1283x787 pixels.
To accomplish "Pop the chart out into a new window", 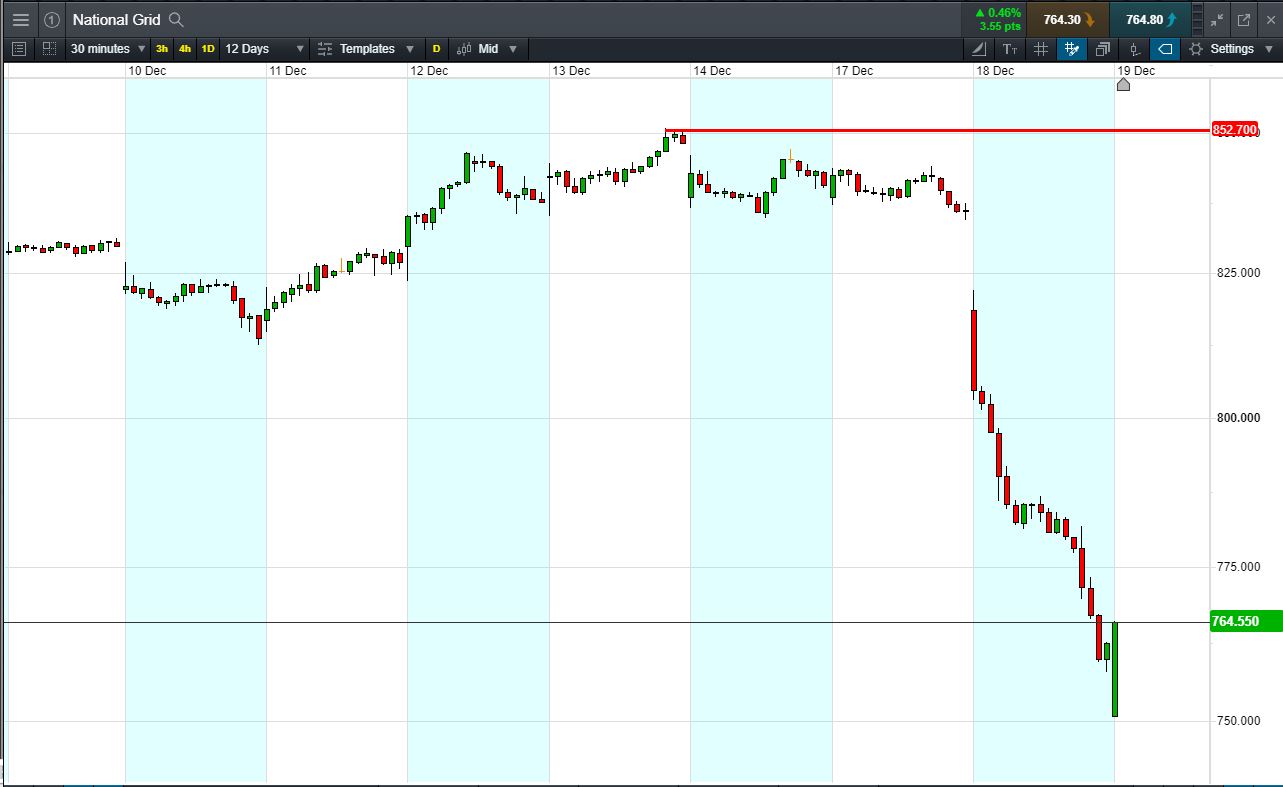I will coord(1244,20).
